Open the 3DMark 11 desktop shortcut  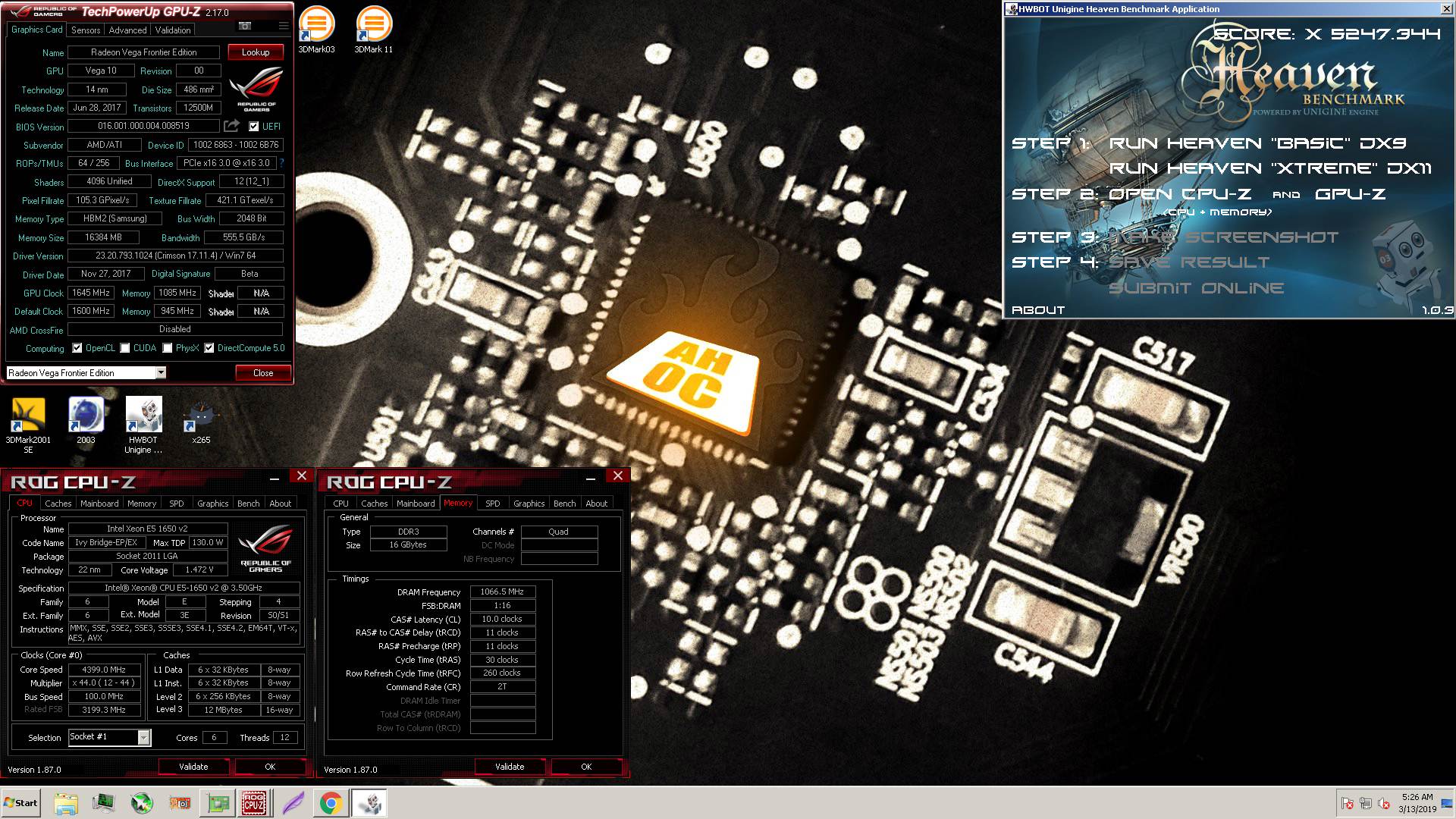coord(373,30)
